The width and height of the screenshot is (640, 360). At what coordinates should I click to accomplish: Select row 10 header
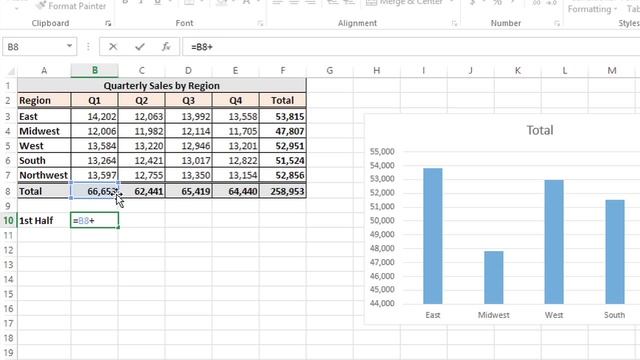coord(8,220)
